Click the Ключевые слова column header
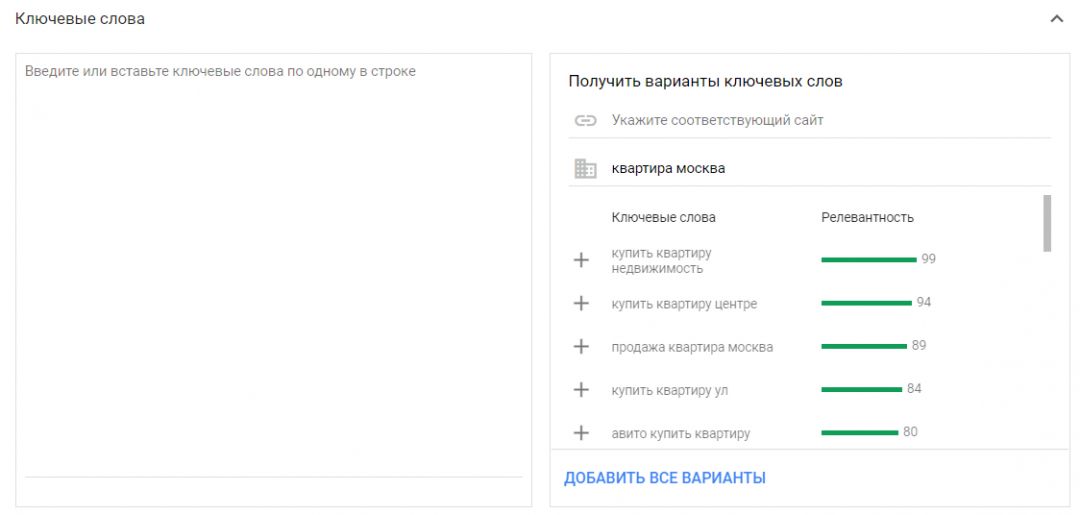 click(x=663, y=218)
